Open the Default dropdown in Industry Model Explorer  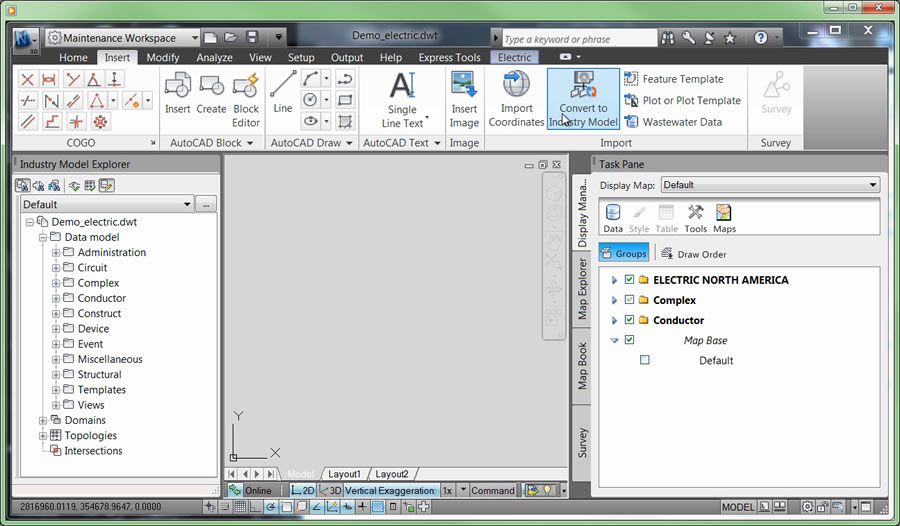click(107, 204)
